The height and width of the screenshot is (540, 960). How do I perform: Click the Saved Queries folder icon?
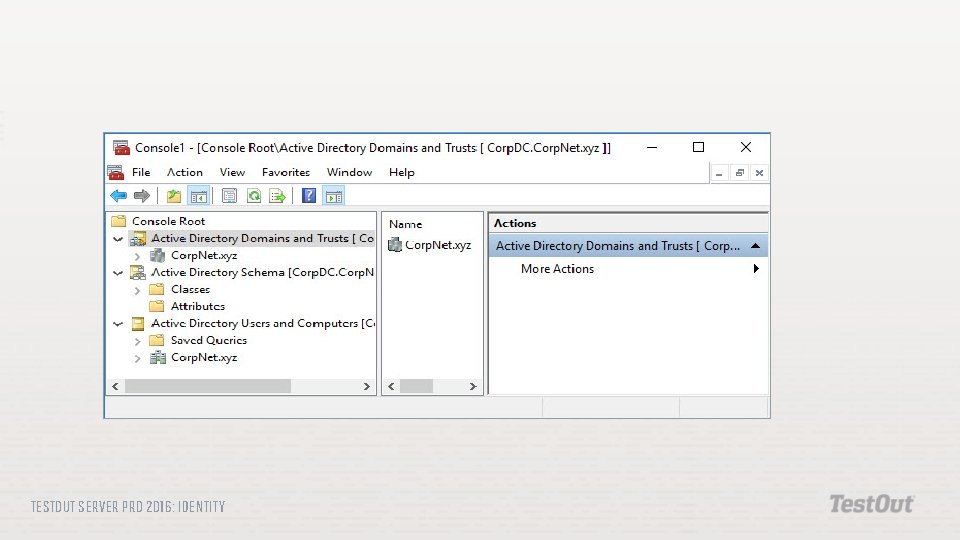coord(157,340)
